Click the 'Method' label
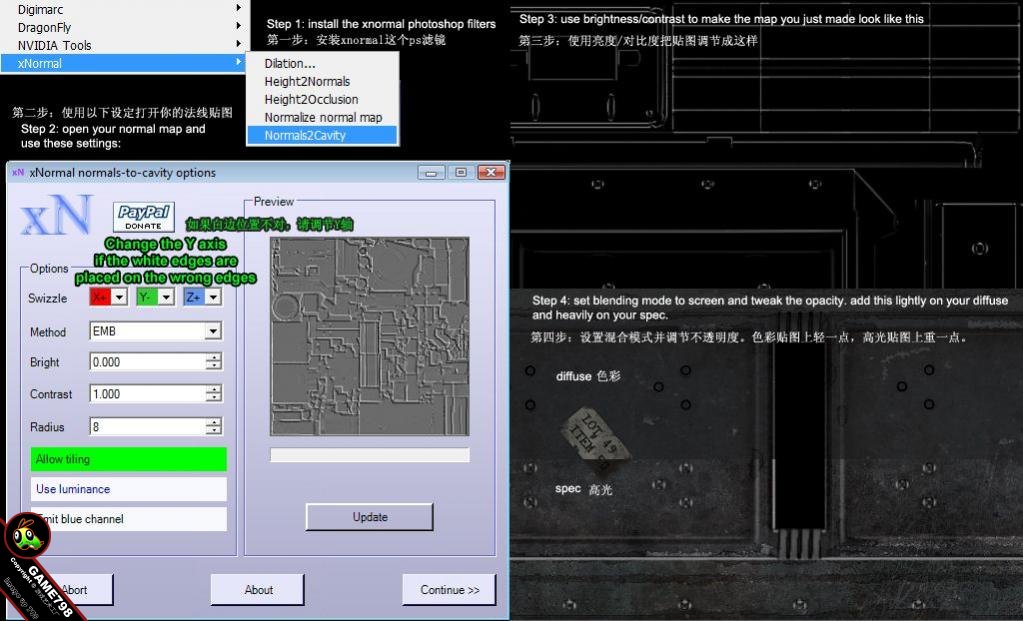The width and height of the screenshot is (1023, 621). click(x=48, y=332)
